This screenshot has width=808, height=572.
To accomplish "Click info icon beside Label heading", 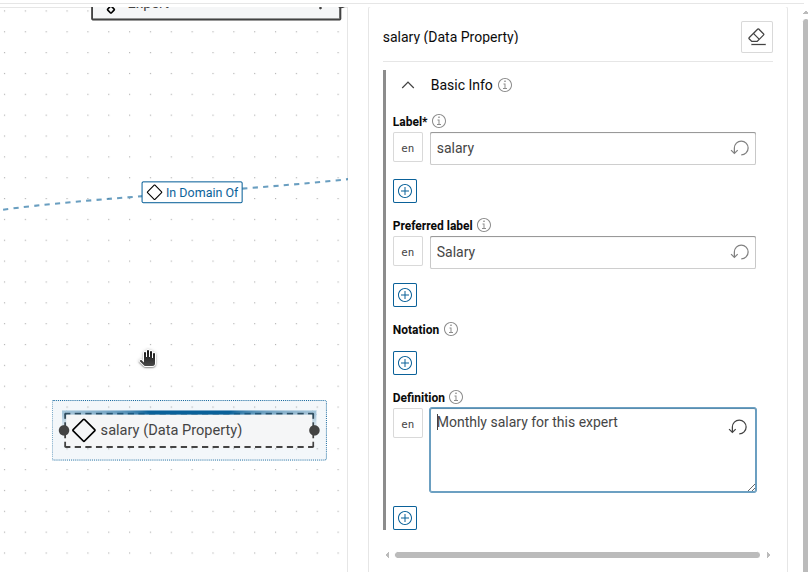I will coord(439,121).
